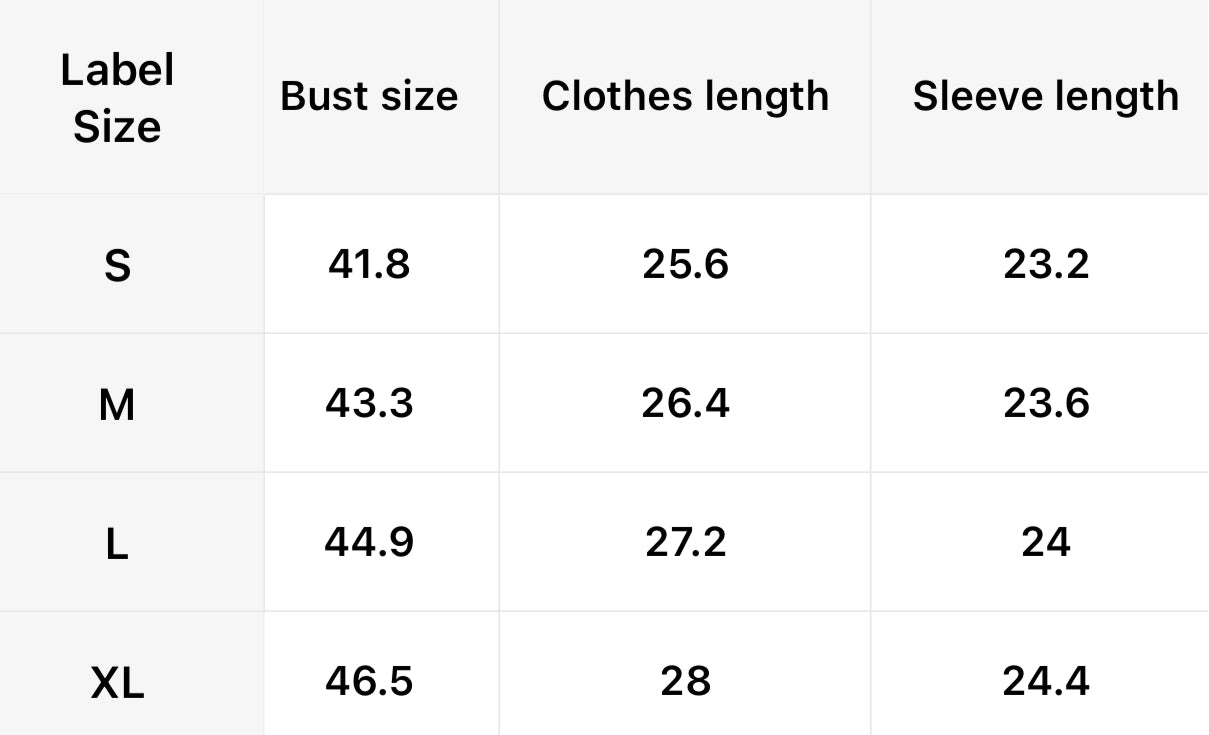Click the Label Size column header
The image size is (1209, 735).
[x=117, y=98]
